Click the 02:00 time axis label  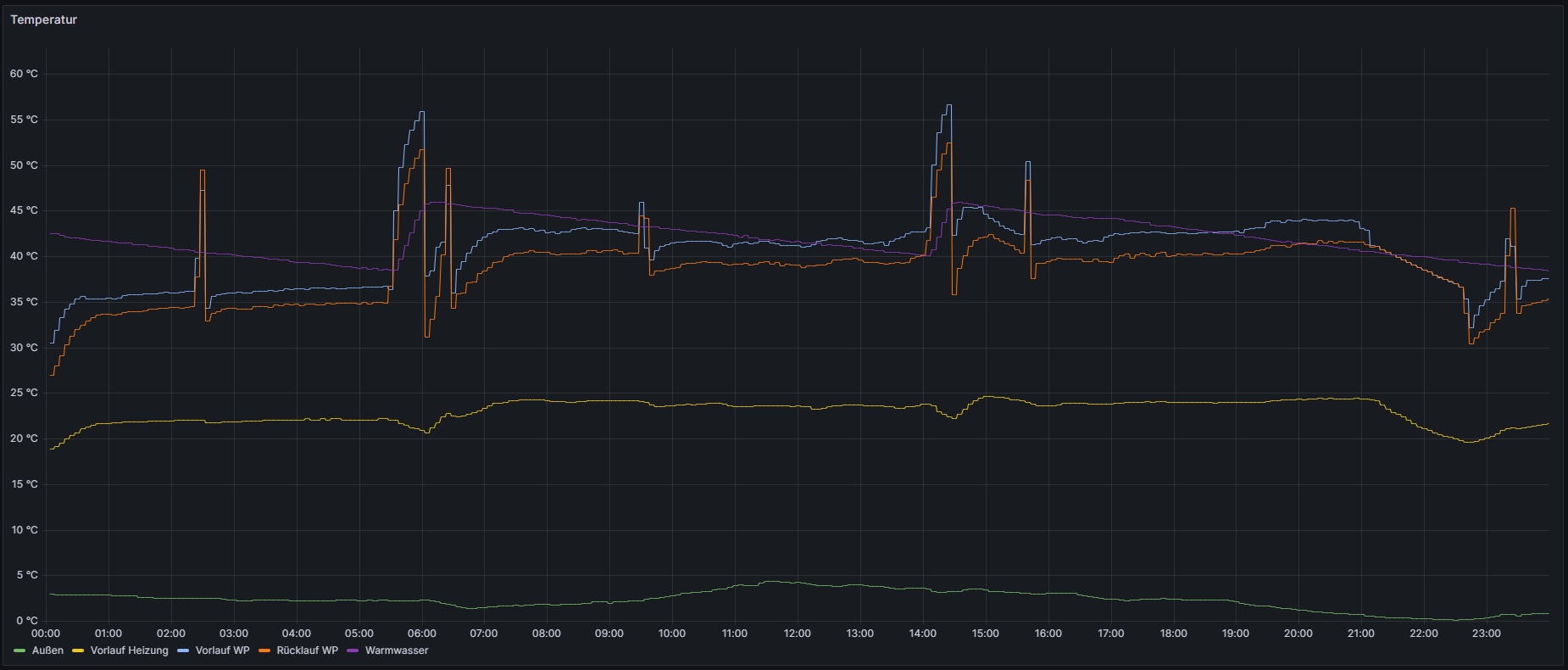(171, 634)
